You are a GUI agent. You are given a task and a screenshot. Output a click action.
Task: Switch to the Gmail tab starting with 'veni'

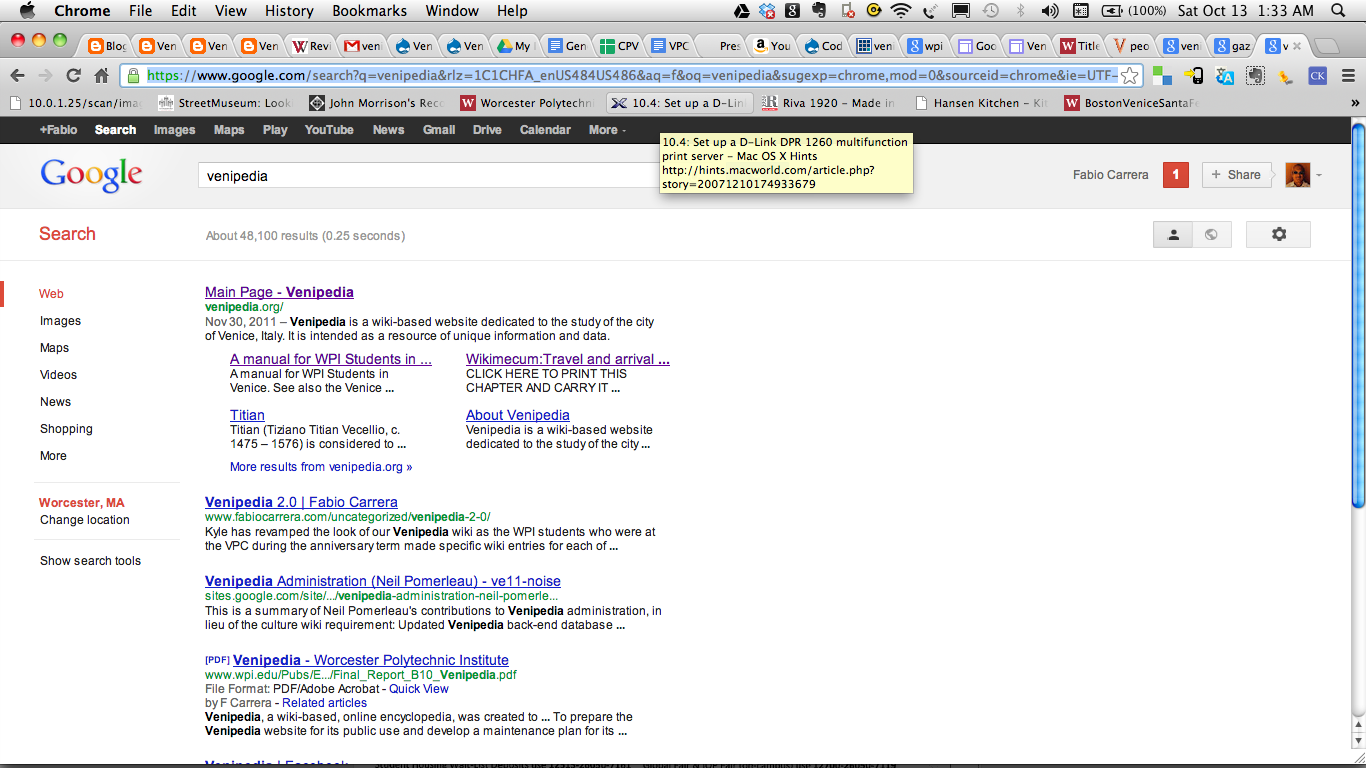361,46
